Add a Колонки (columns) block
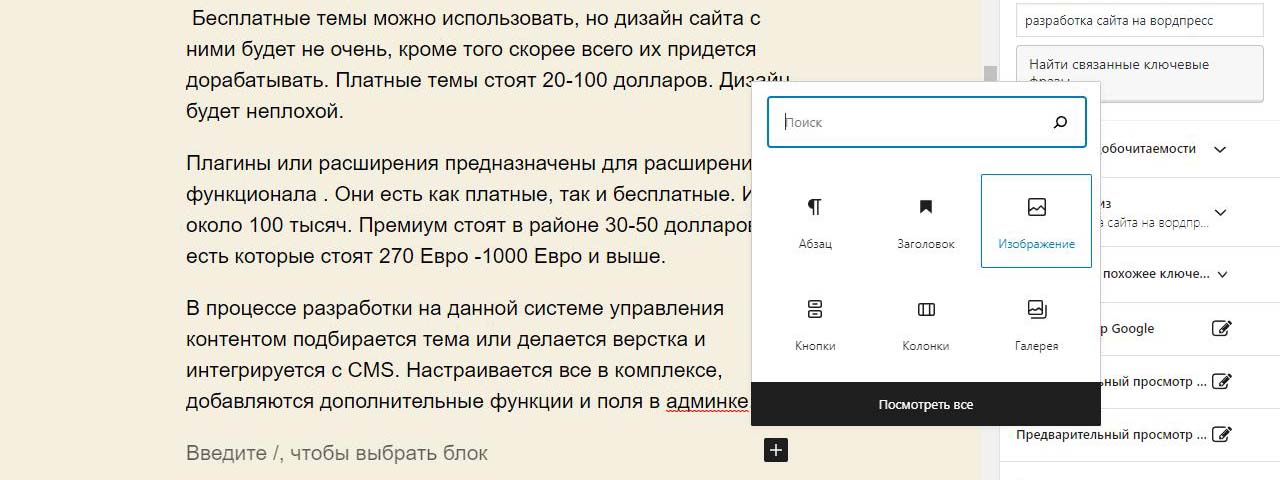 925,323
